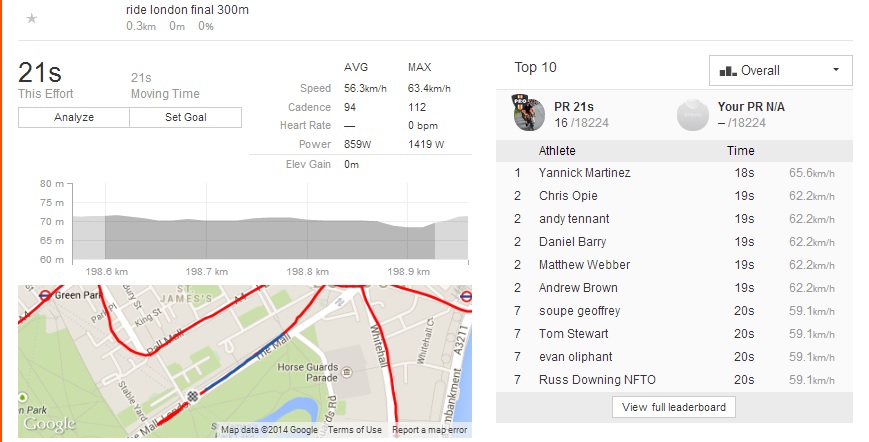
Task: Click the Set Goal button
Action: (x=185, y=117)
